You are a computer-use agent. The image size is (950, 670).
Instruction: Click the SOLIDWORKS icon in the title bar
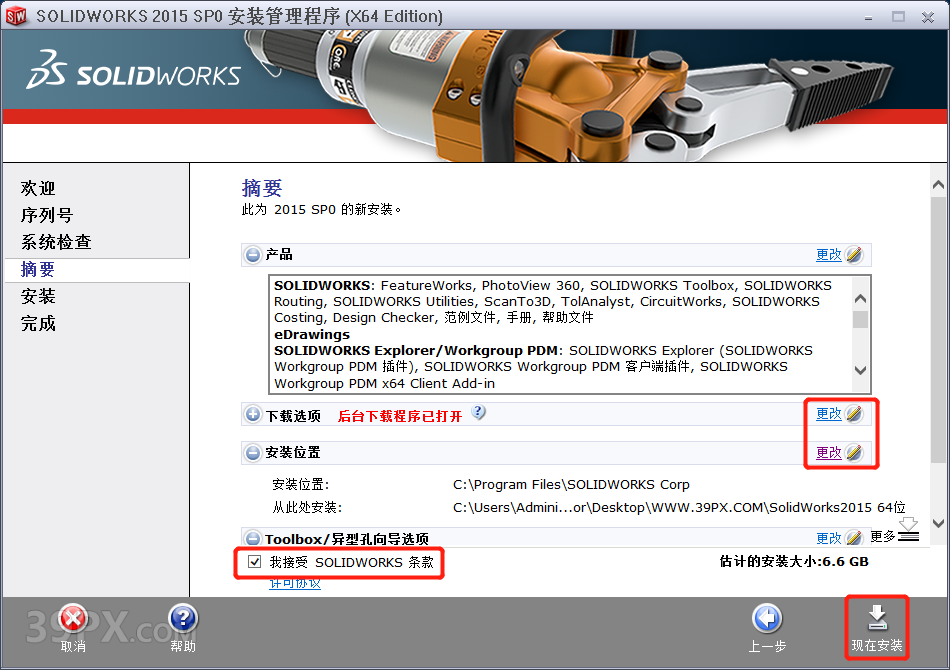[x=16, y=15]
